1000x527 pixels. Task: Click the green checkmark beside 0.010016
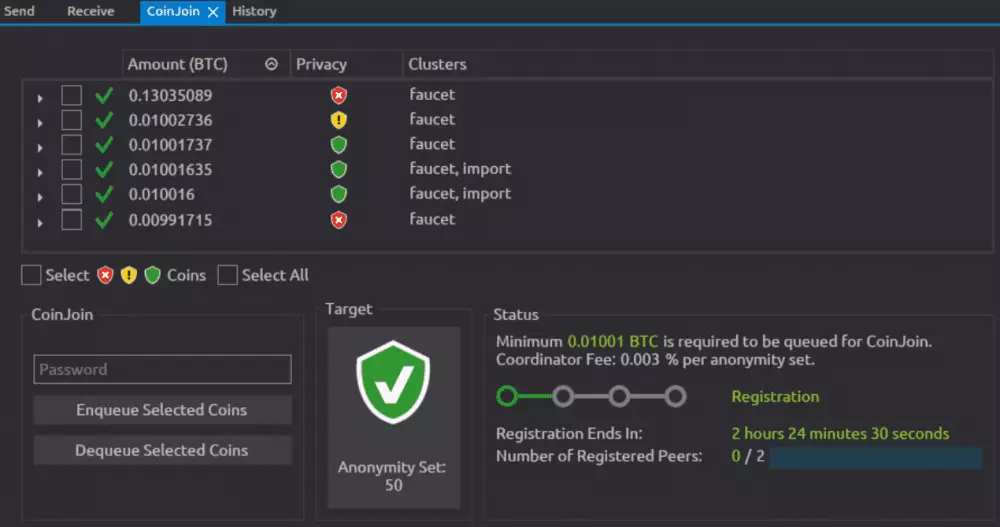click(x=104, y=194)
